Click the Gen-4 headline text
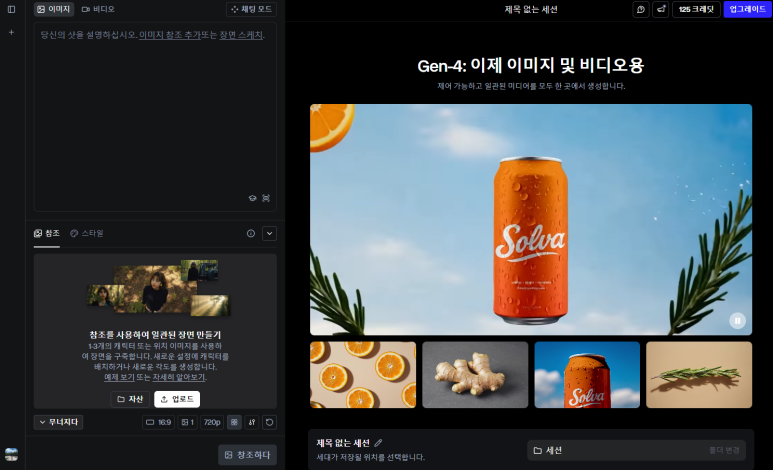 tap(531, 66)
